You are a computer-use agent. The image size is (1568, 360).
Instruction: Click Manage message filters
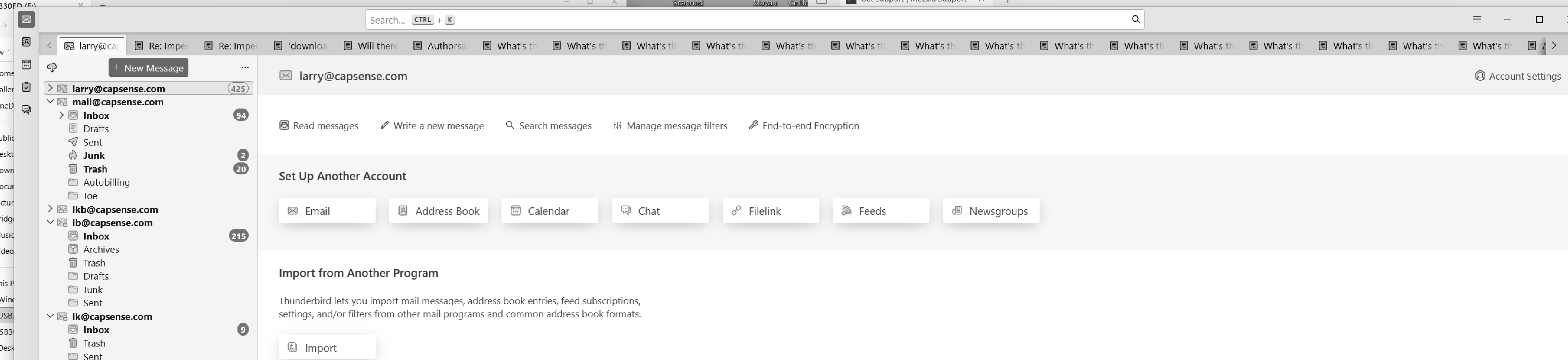670,126
